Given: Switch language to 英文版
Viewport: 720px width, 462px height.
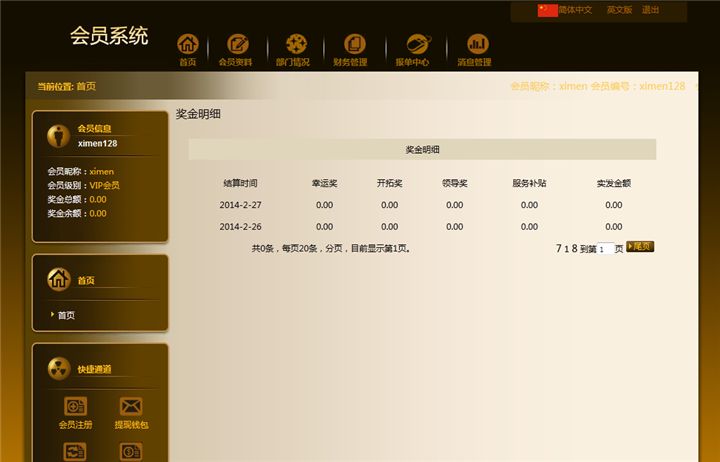Looking at the screenshot, I should tap(619, 10).
